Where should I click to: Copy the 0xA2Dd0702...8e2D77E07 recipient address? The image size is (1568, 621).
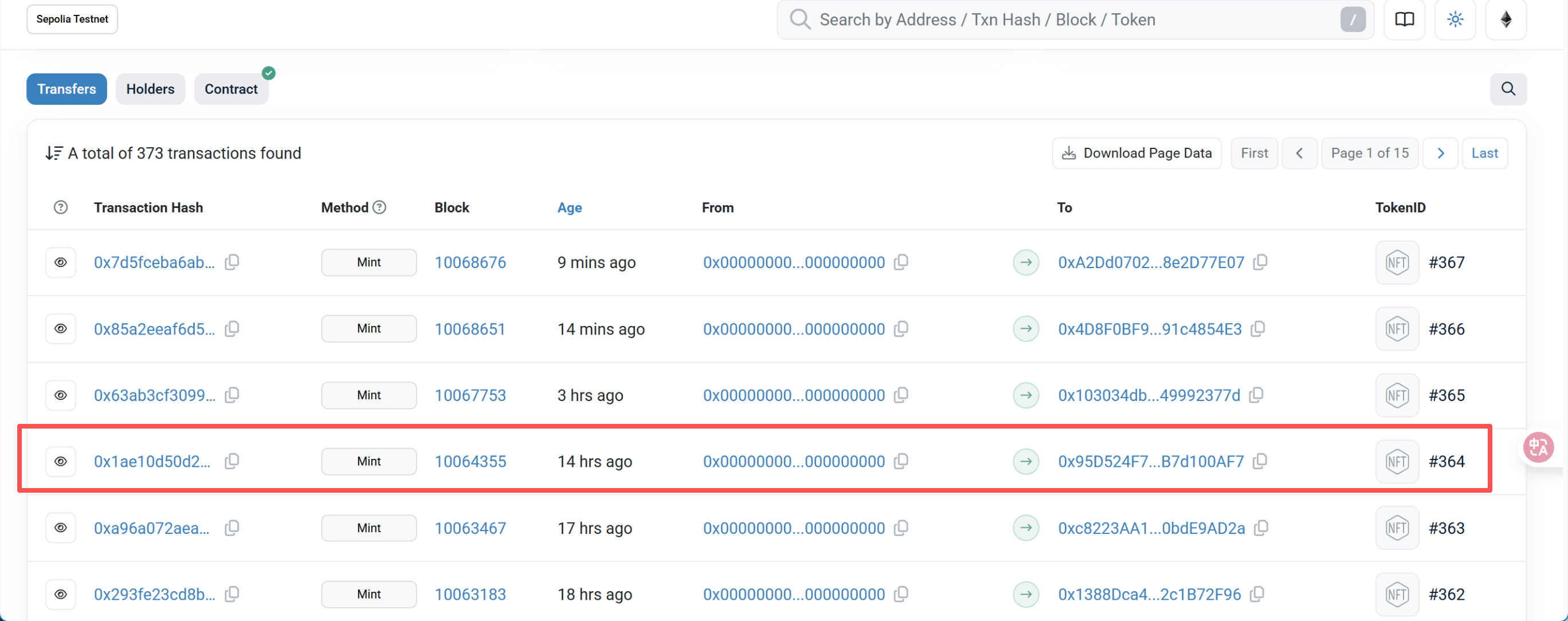click(x=1261, y=262)
